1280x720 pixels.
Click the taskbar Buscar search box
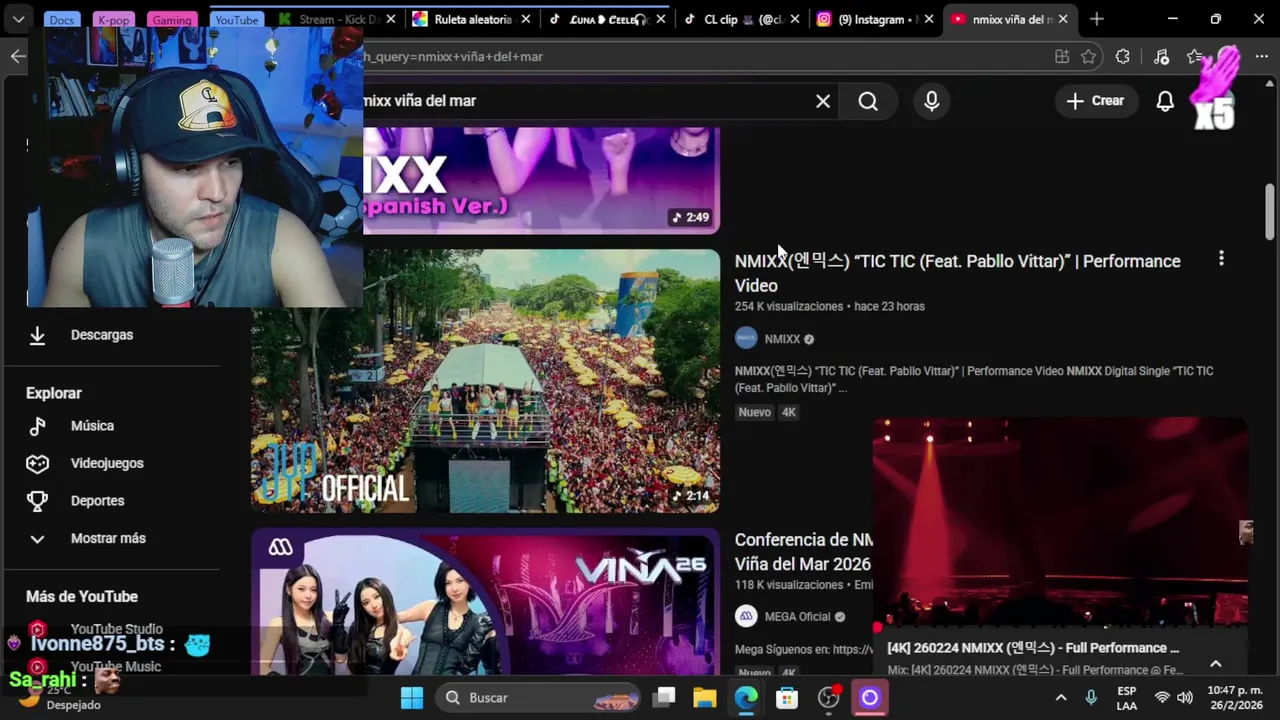point(539,698)
